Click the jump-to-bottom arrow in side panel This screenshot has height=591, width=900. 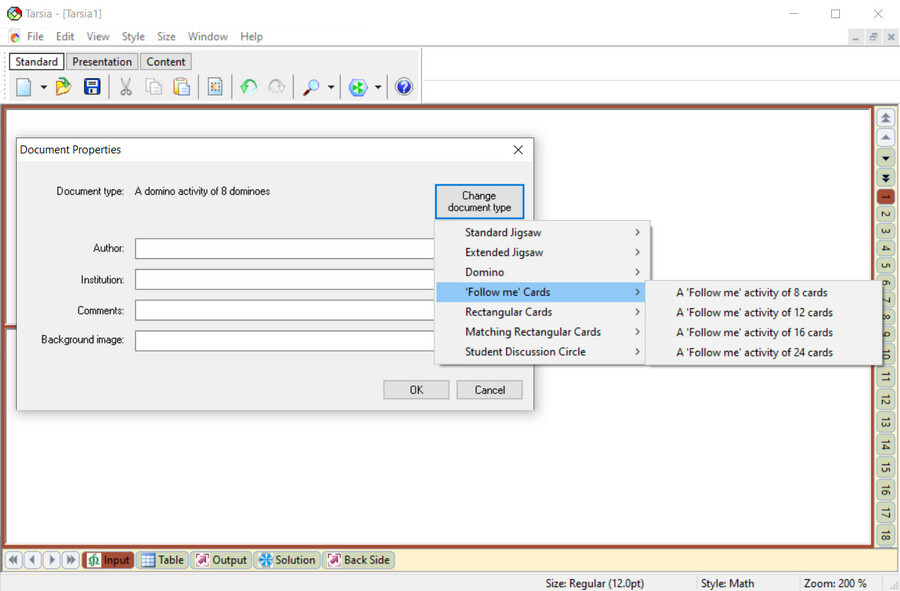coord(886,178)
